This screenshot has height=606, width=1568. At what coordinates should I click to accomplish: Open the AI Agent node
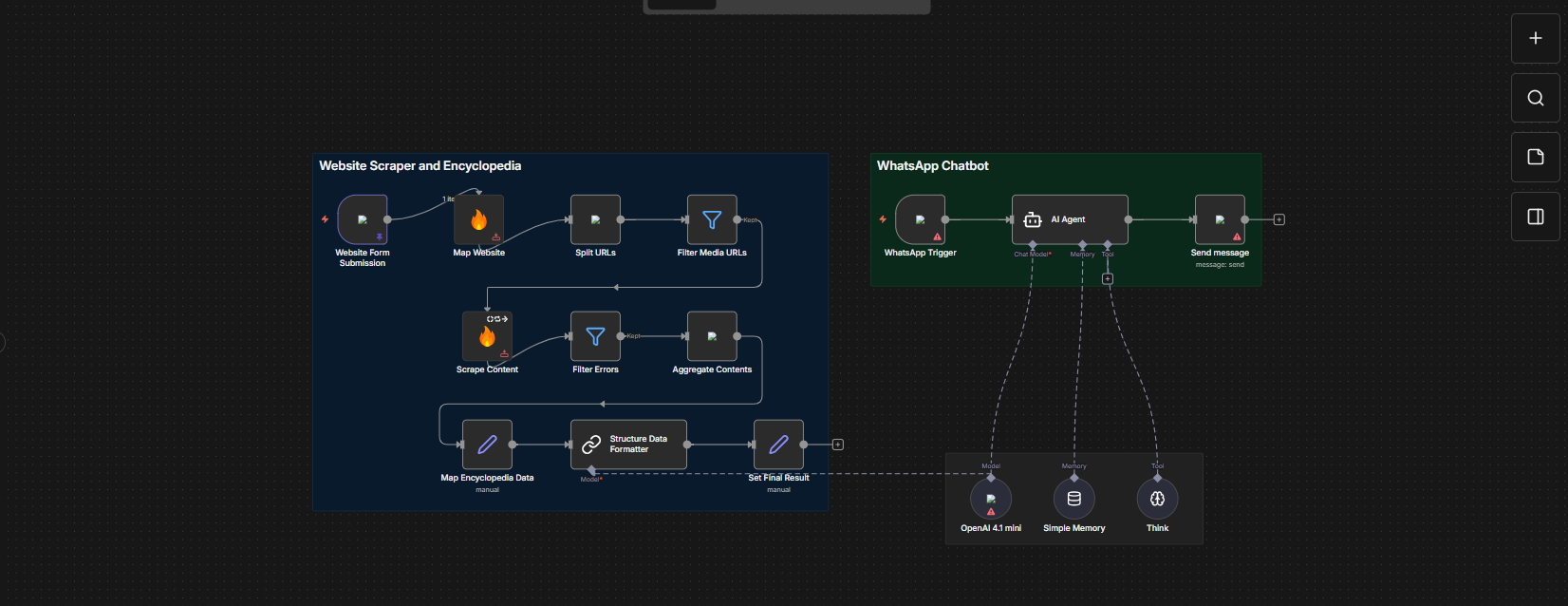pos(1070,219)
